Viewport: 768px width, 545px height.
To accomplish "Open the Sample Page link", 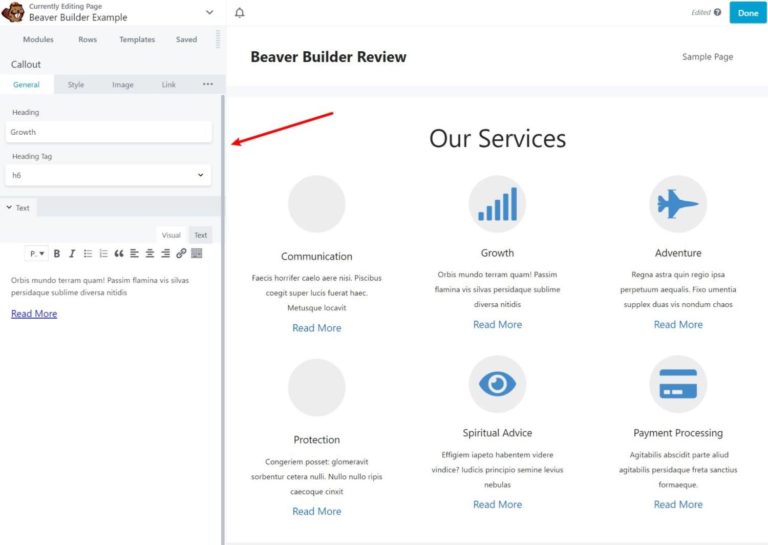I will tap(707, 57).
